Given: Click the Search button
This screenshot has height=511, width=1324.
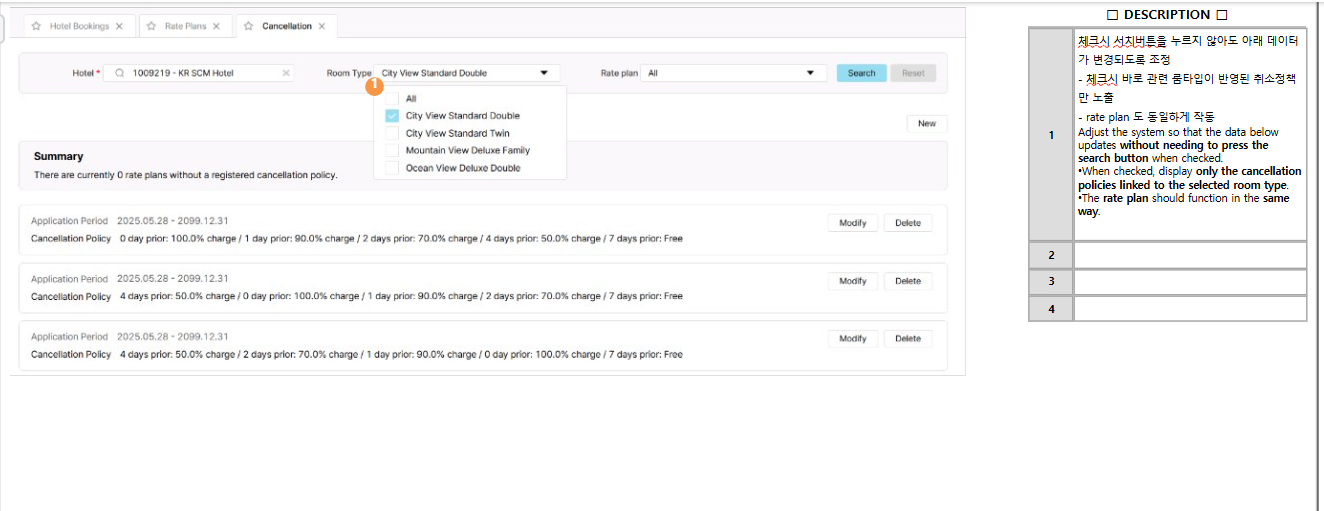Looking at the screenshot, I should (861, 73).
